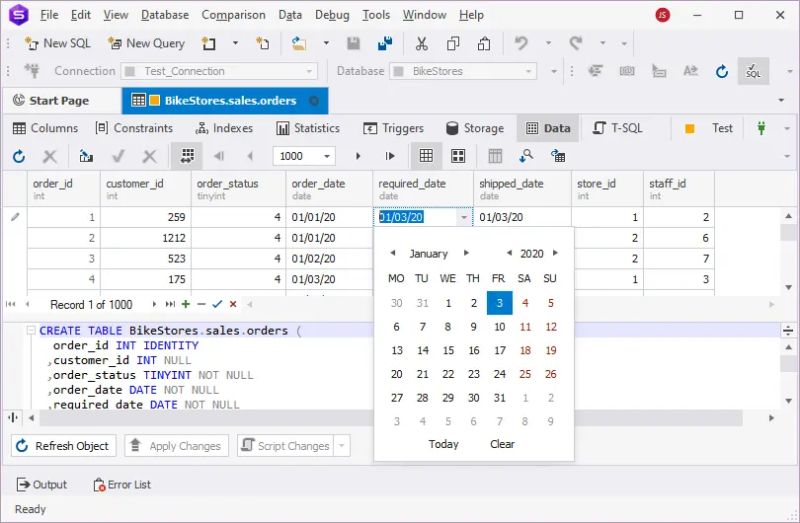Click the JS user account avatar
Image resolution: width=800 pixels, height=523 pixels.
click(662, 15)
